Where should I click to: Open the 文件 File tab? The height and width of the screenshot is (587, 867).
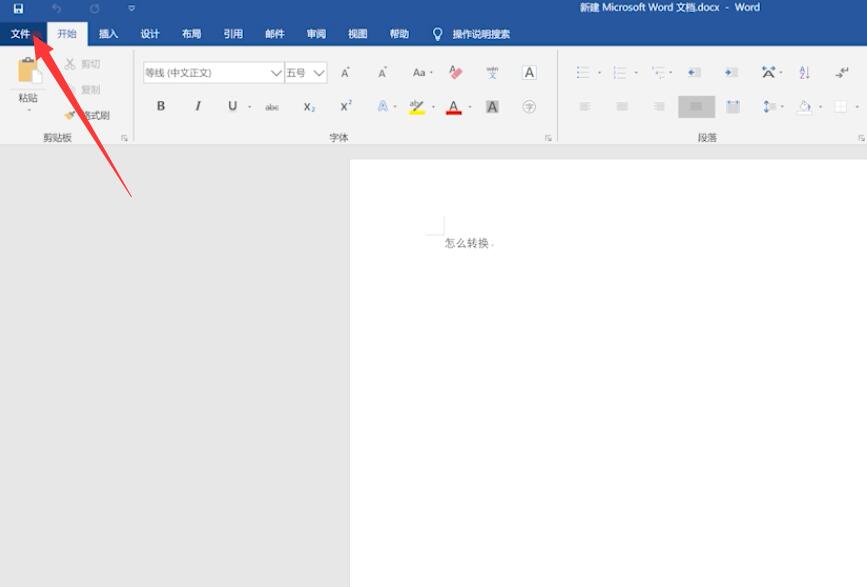click(x=20, y=34)
